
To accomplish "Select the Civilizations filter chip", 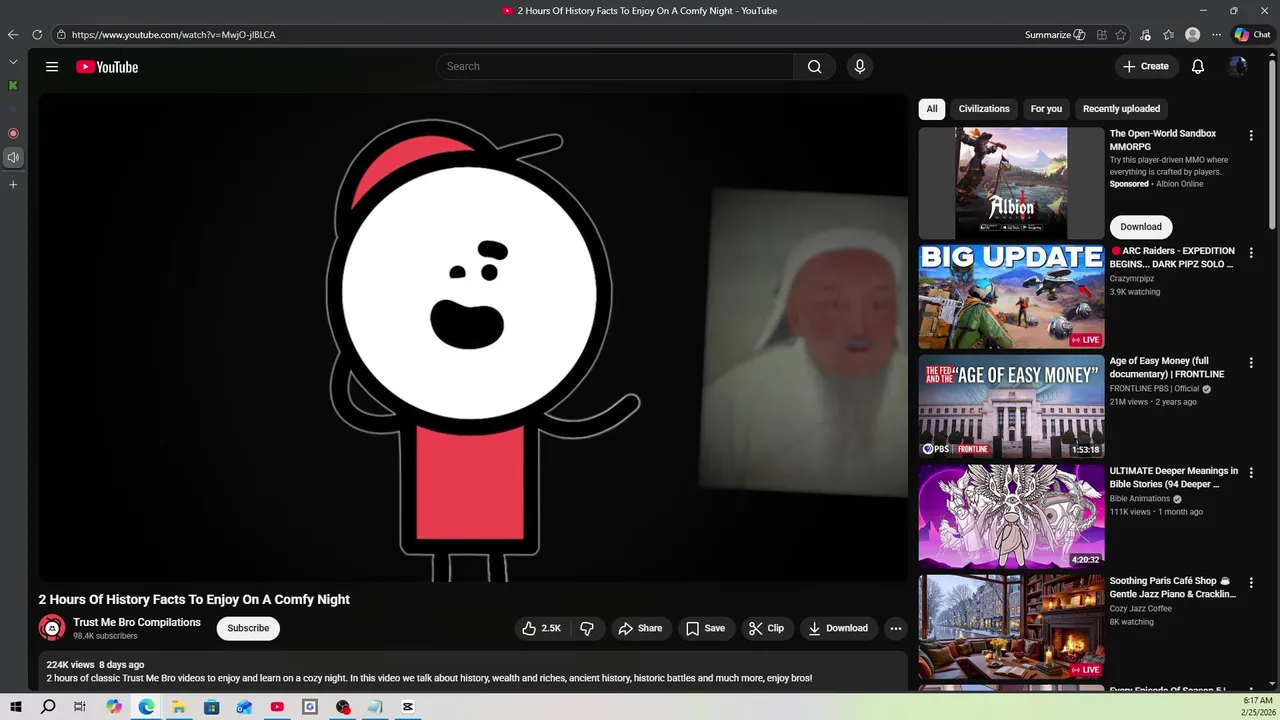I will 984,109.
